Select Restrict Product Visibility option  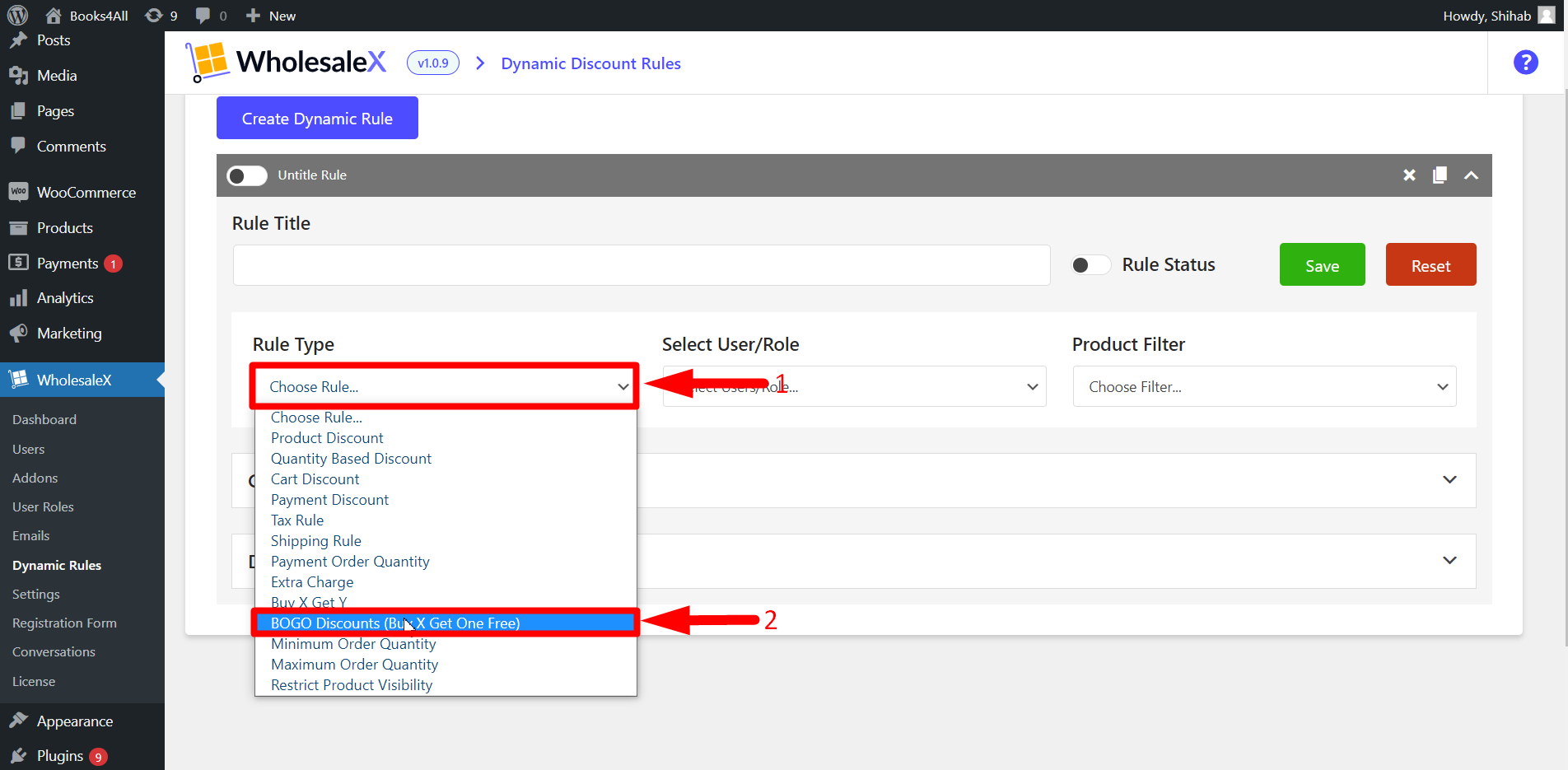(446, 685)
